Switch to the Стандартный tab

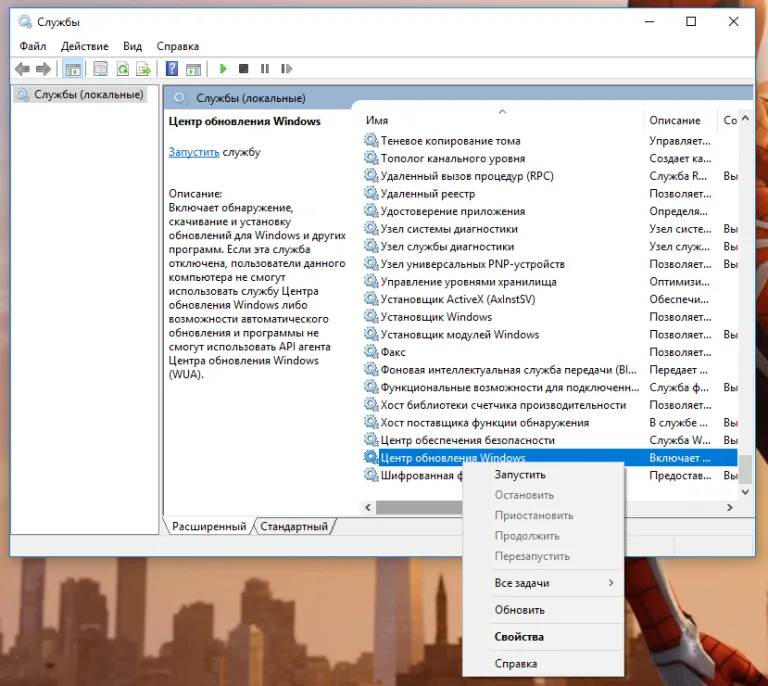[294, 526]
